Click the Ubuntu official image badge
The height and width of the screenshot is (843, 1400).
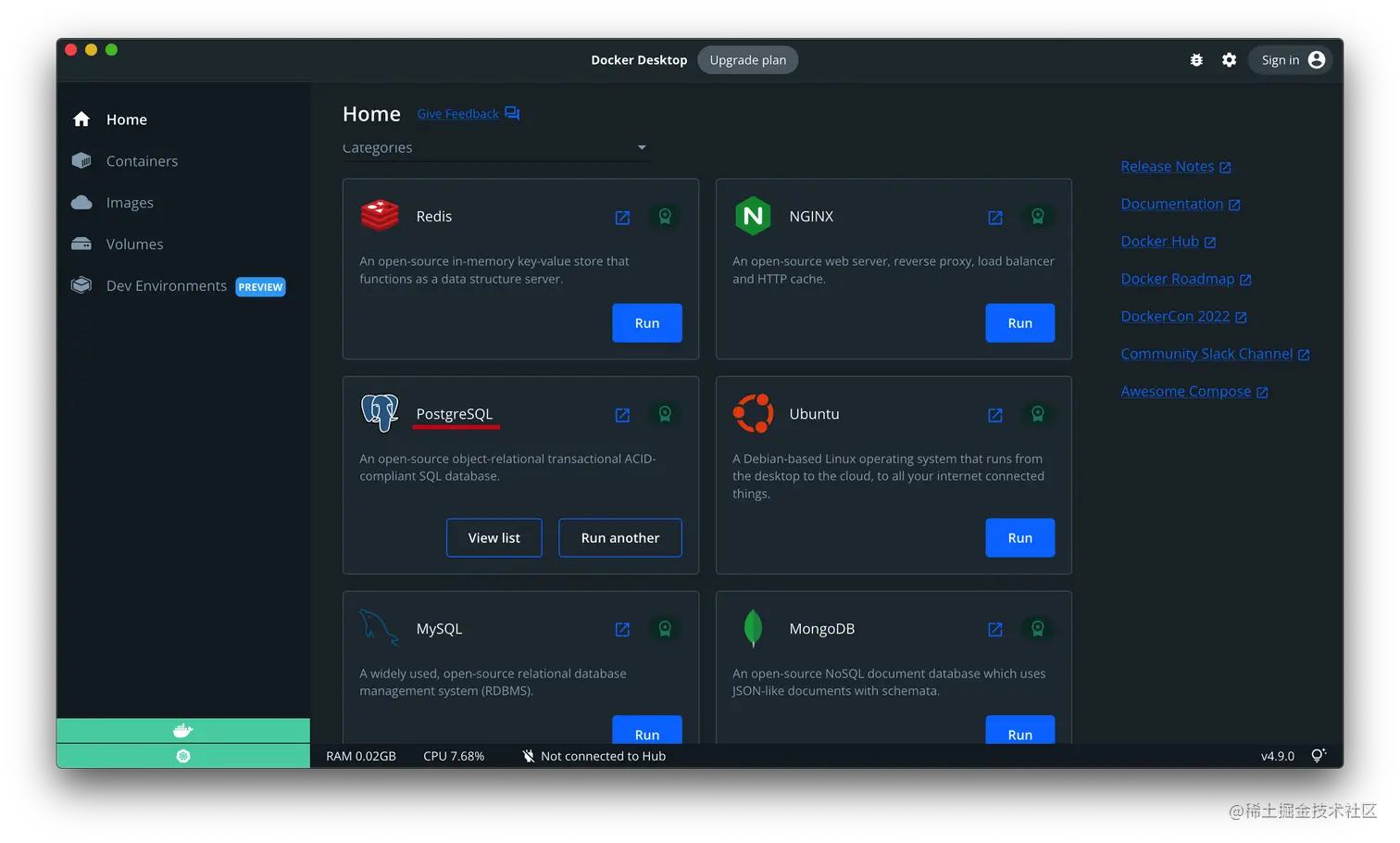pos(1038,414)
